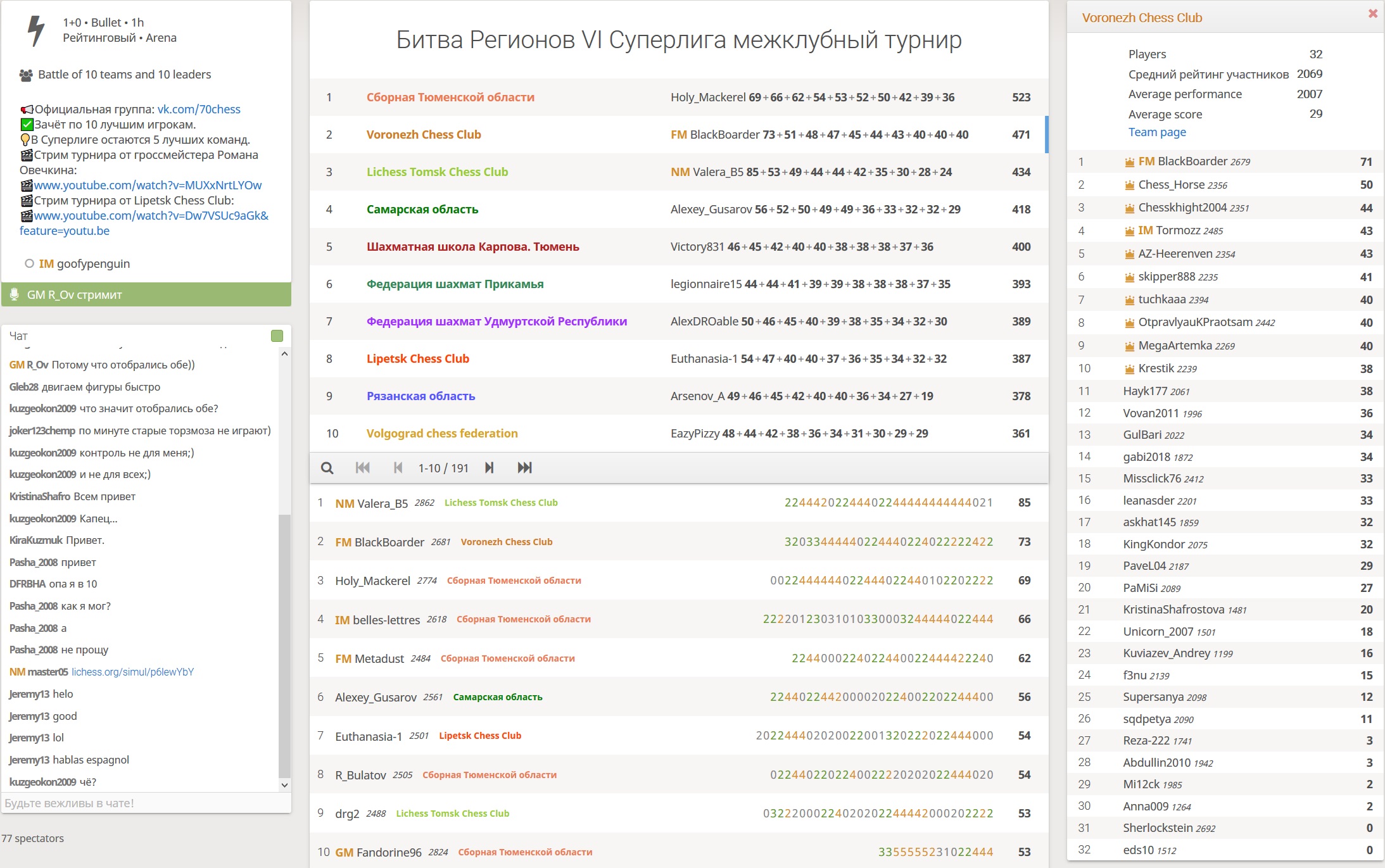Click the team battle group icon
This screenshot has width=1385, height=868.
26,75
